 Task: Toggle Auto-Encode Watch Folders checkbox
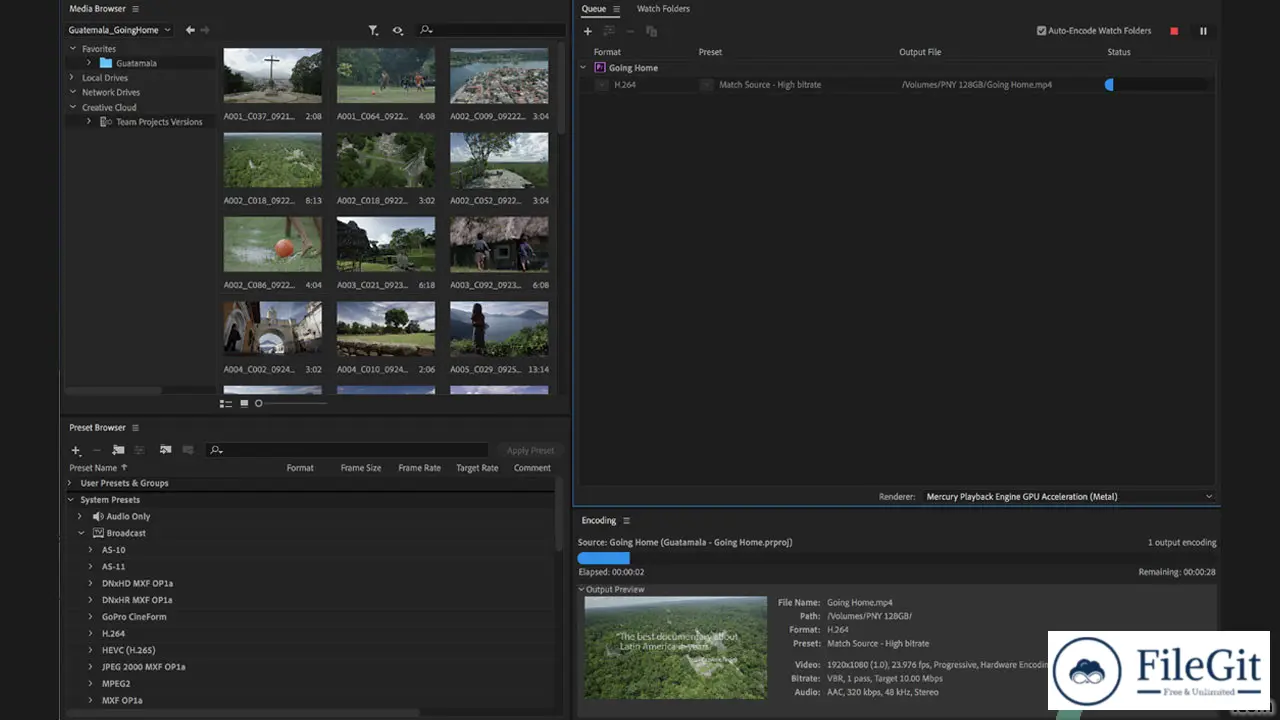[1041, 31]
